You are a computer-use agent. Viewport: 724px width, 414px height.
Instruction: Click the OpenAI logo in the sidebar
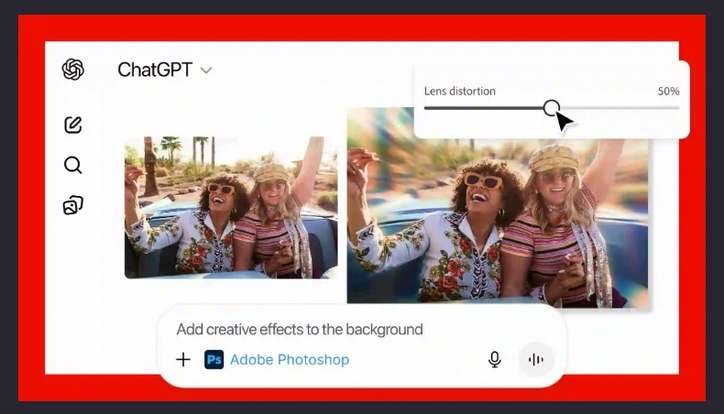pos(73,69)
